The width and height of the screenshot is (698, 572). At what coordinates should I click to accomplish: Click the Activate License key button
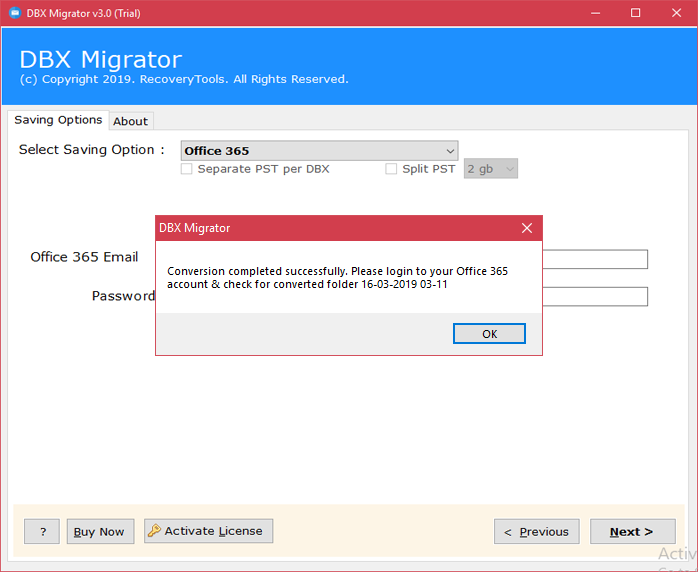(208, 531)
